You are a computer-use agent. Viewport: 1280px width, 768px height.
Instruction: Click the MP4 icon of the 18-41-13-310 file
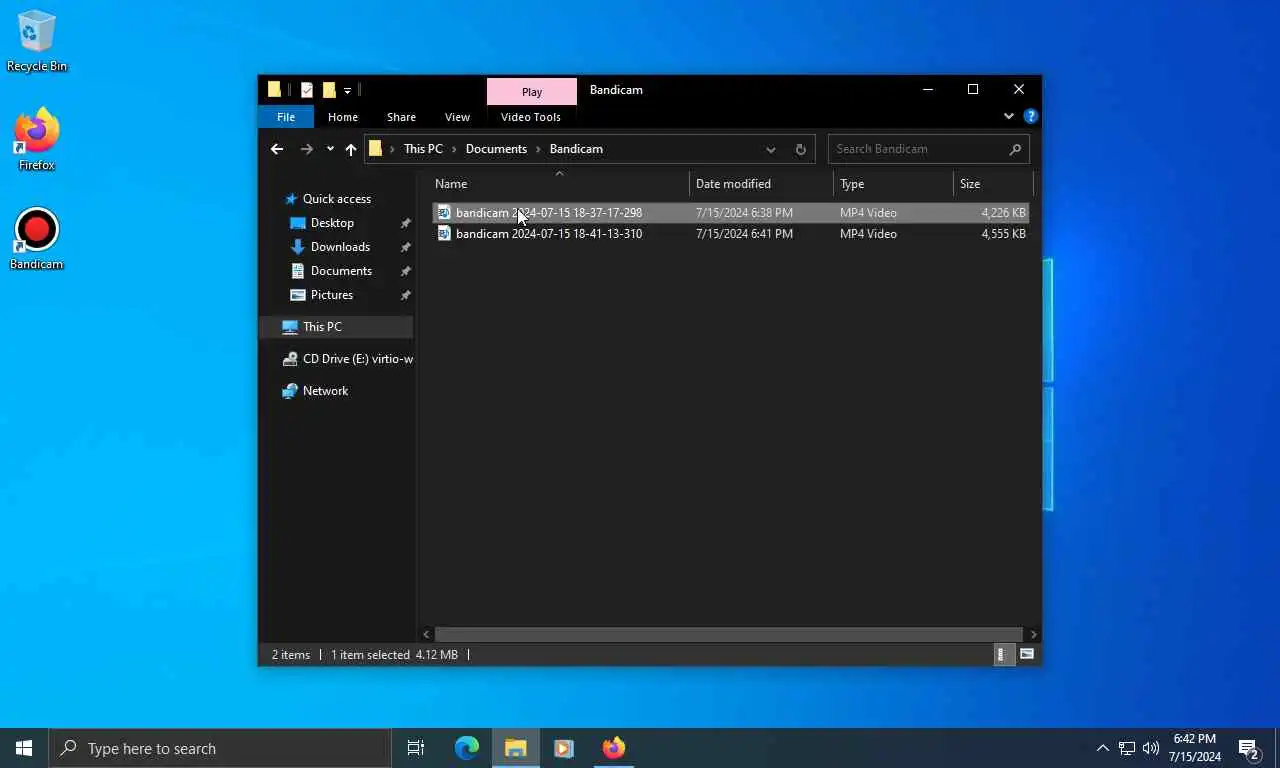click(x=444, y=234)
